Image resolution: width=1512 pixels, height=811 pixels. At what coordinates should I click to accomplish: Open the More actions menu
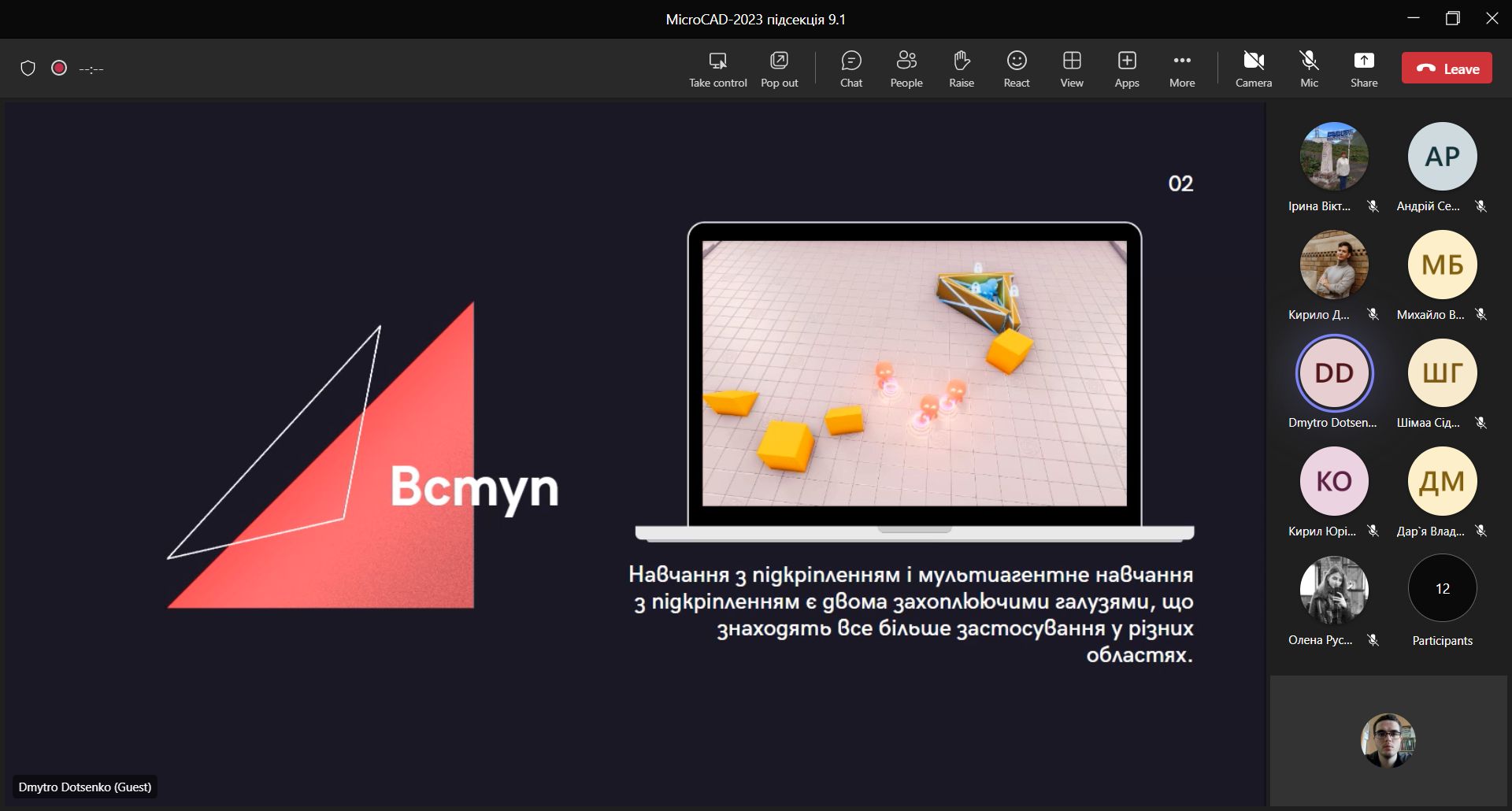point(1181,69)
